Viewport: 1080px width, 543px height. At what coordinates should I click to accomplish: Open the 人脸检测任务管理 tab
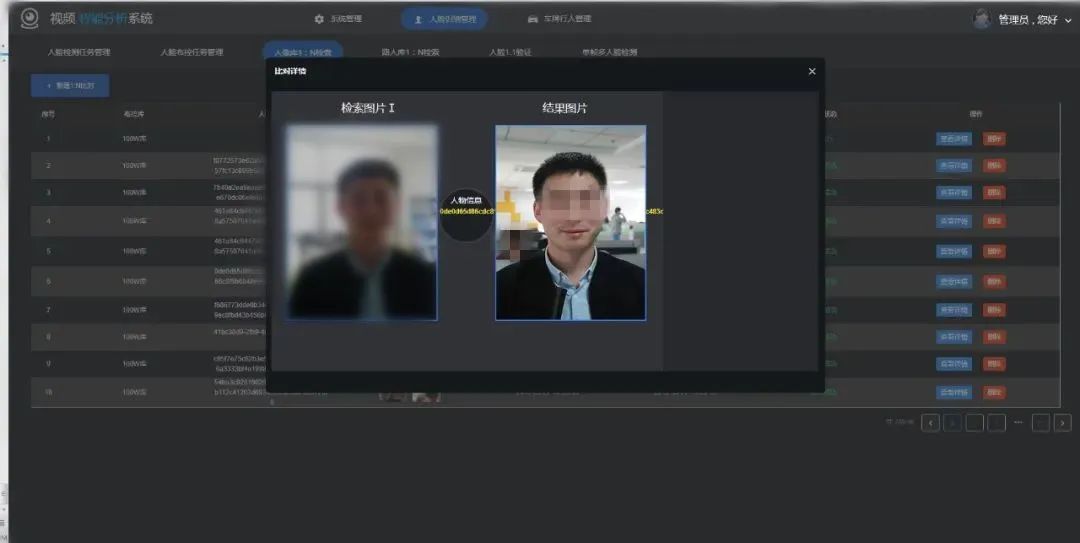tap(79, 52)
